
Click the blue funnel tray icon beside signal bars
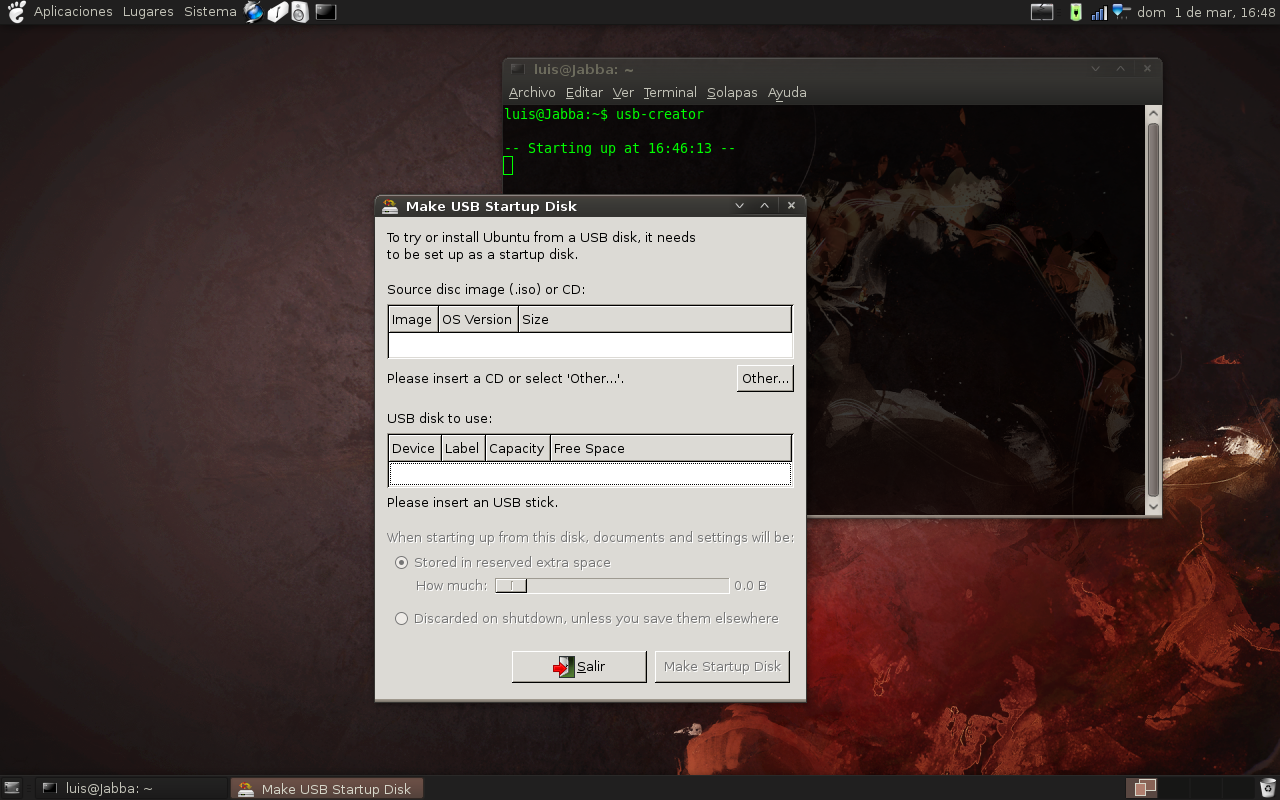point(1121,12)
